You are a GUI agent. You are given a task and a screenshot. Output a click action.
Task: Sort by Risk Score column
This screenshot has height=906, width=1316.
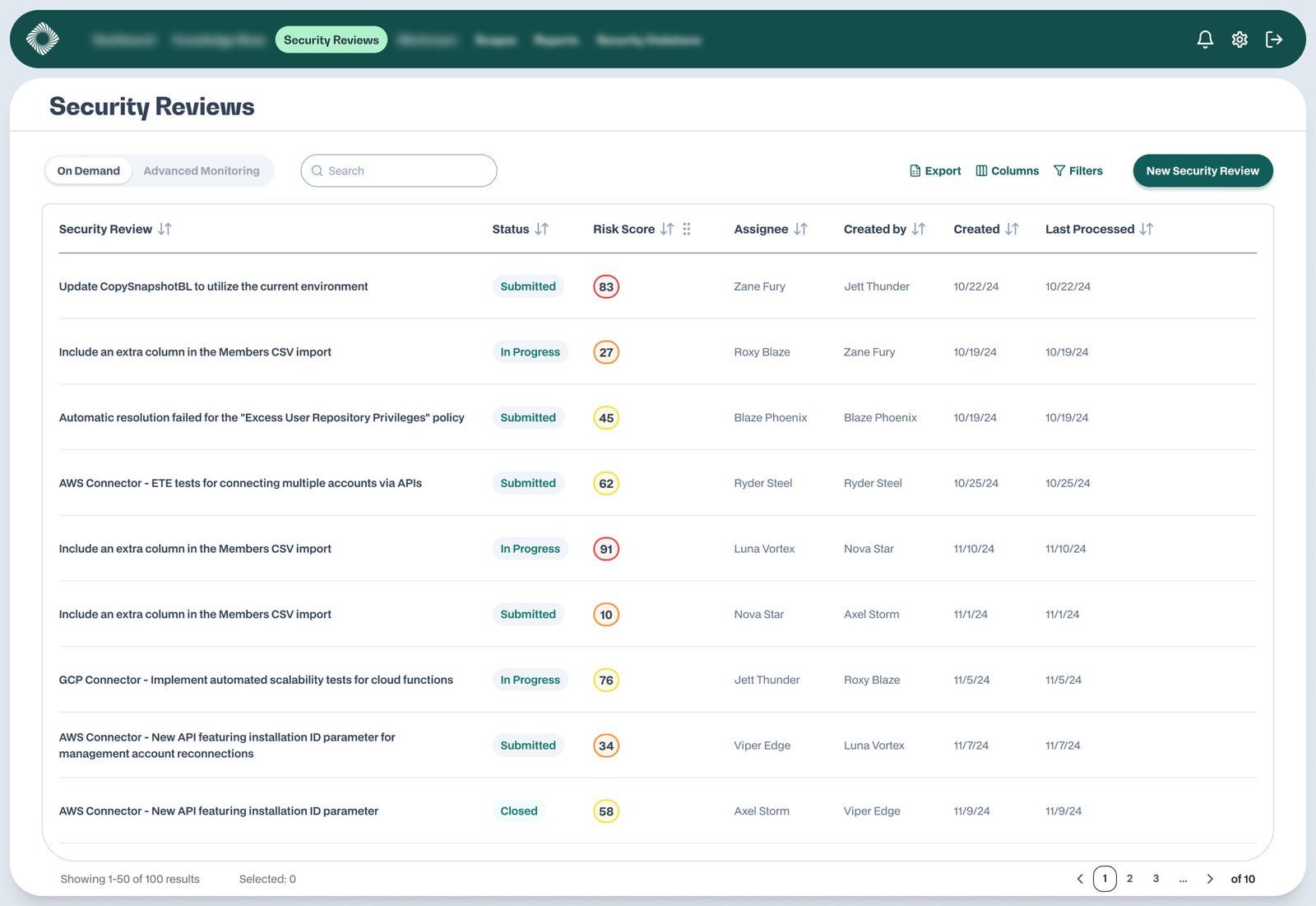coord(667,229)
